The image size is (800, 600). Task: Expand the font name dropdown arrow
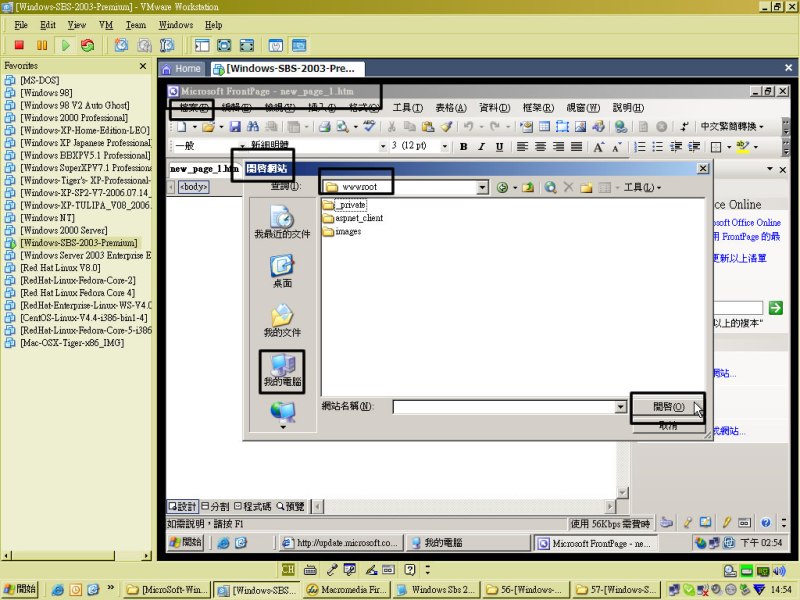coord(383,146)
